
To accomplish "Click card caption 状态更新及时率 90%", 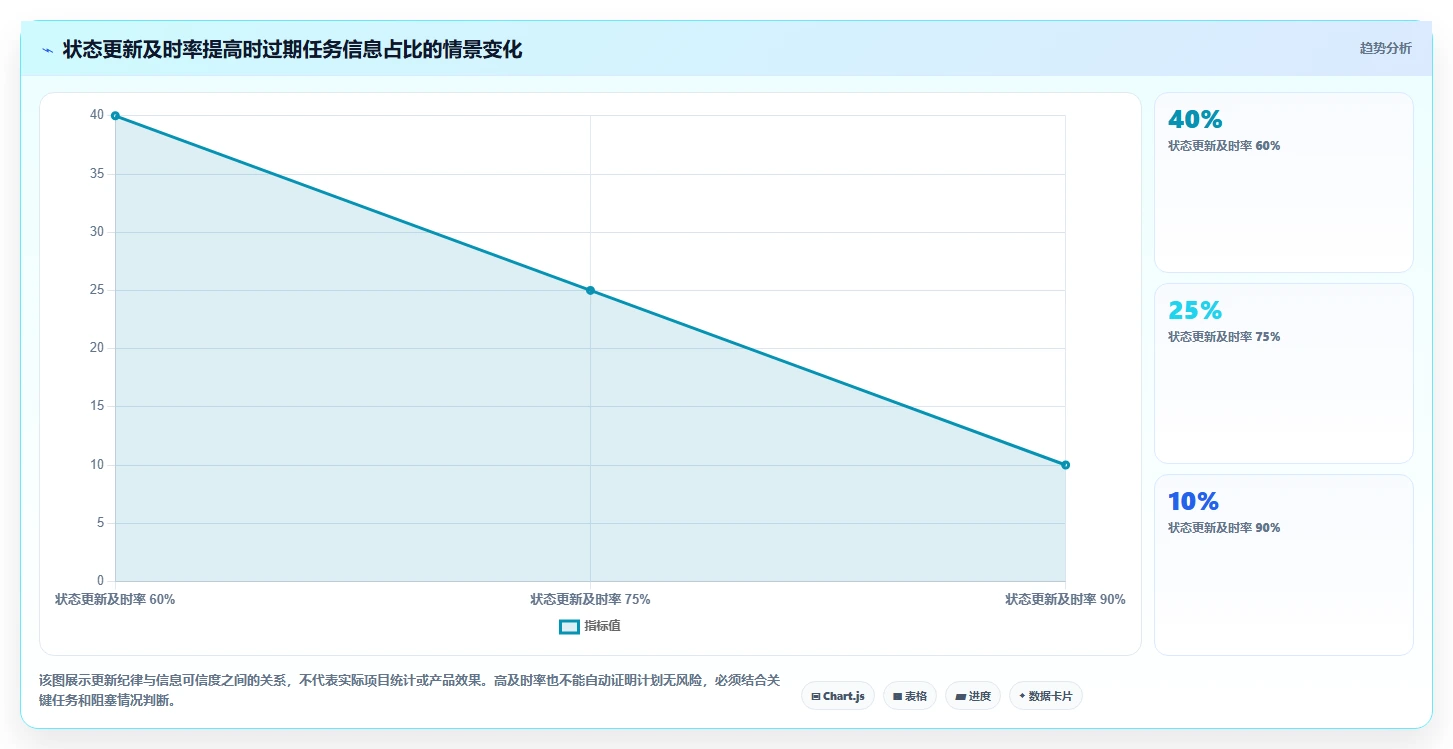I will [1224, 528].
